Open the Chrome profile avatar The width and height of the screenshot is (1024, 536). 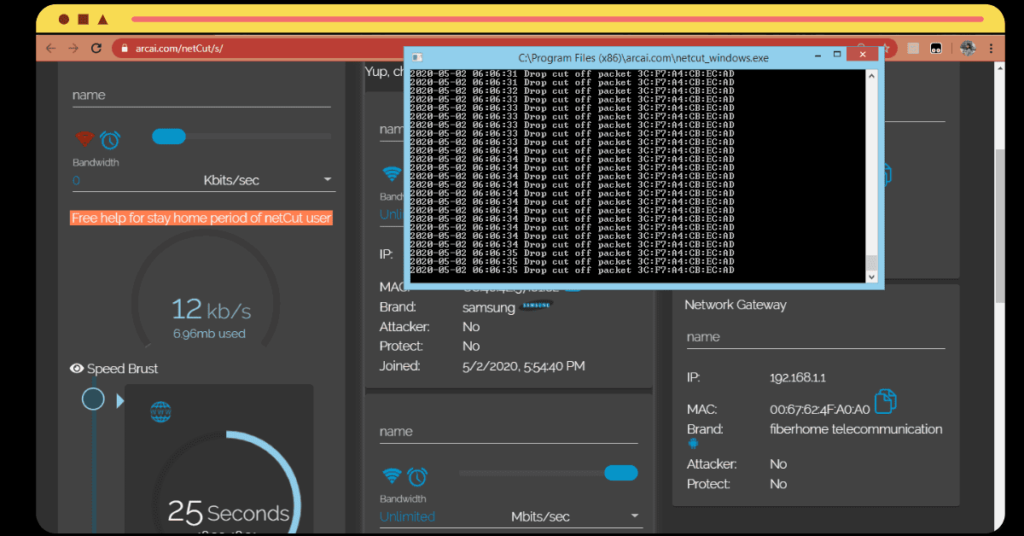tap(968, 48)
